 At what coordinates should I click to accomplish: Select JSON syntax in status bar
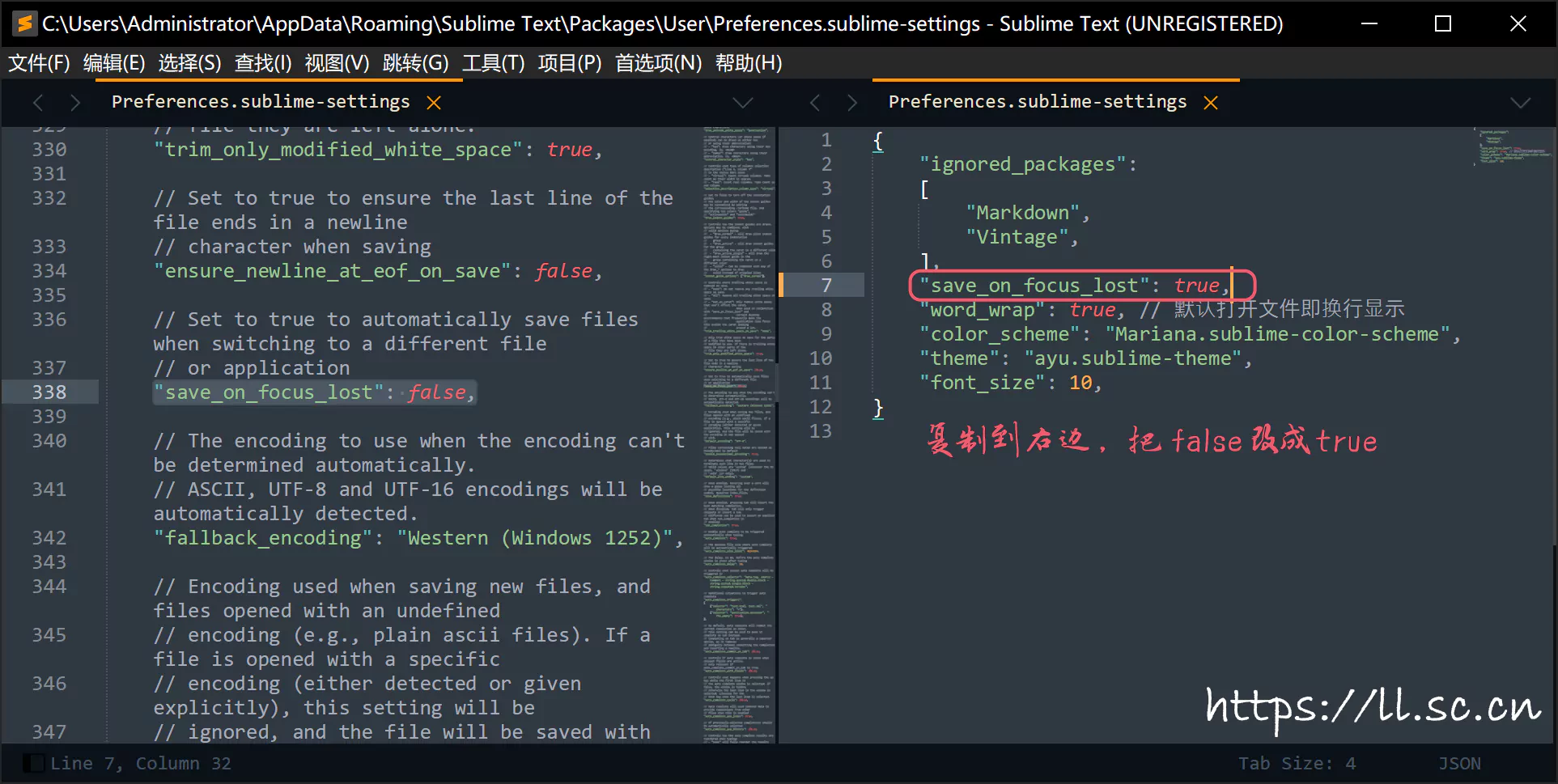(1459, 763)
